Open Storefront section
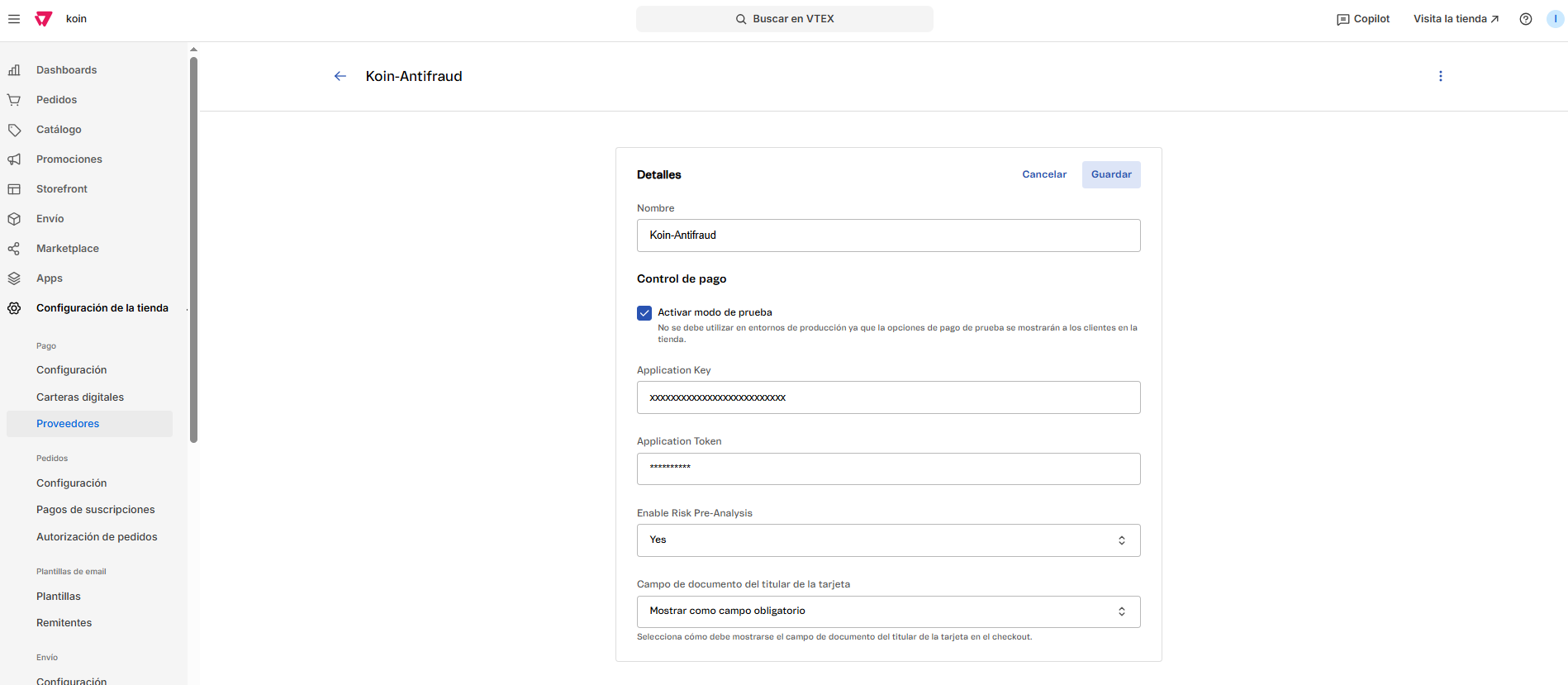This screenshot has width=1568, height=685. tap(62, 189)
